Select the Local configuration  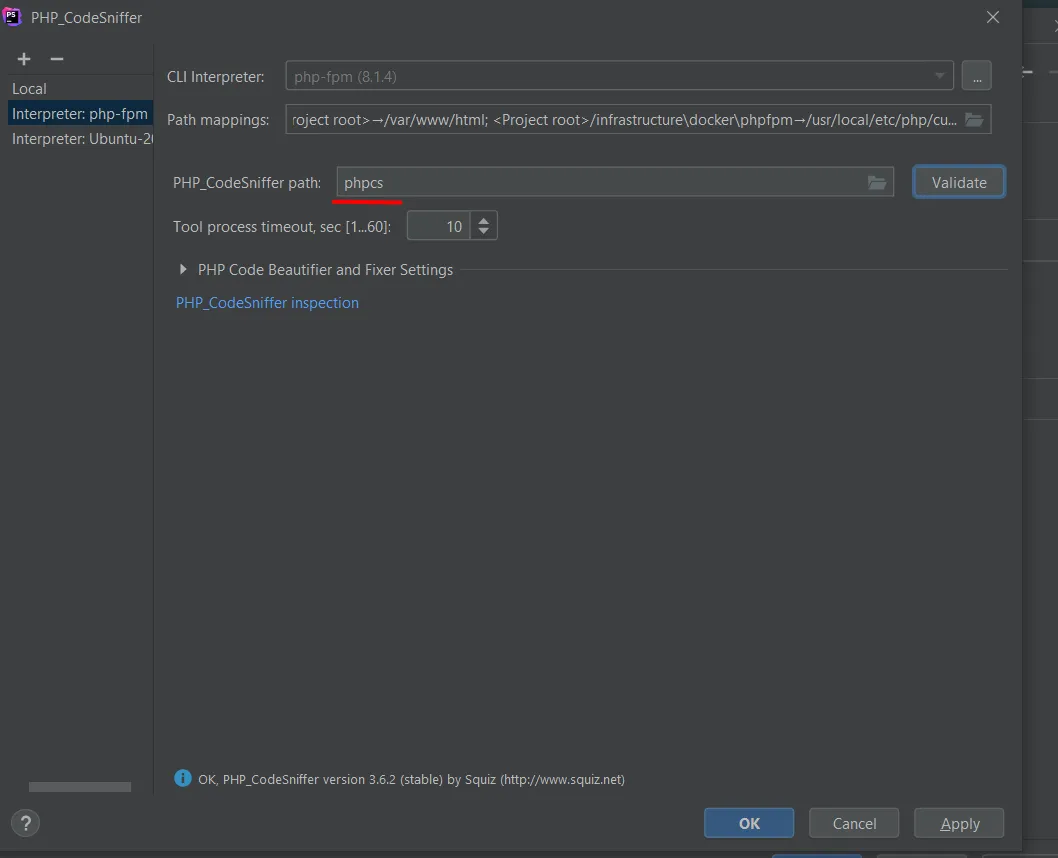30,88
